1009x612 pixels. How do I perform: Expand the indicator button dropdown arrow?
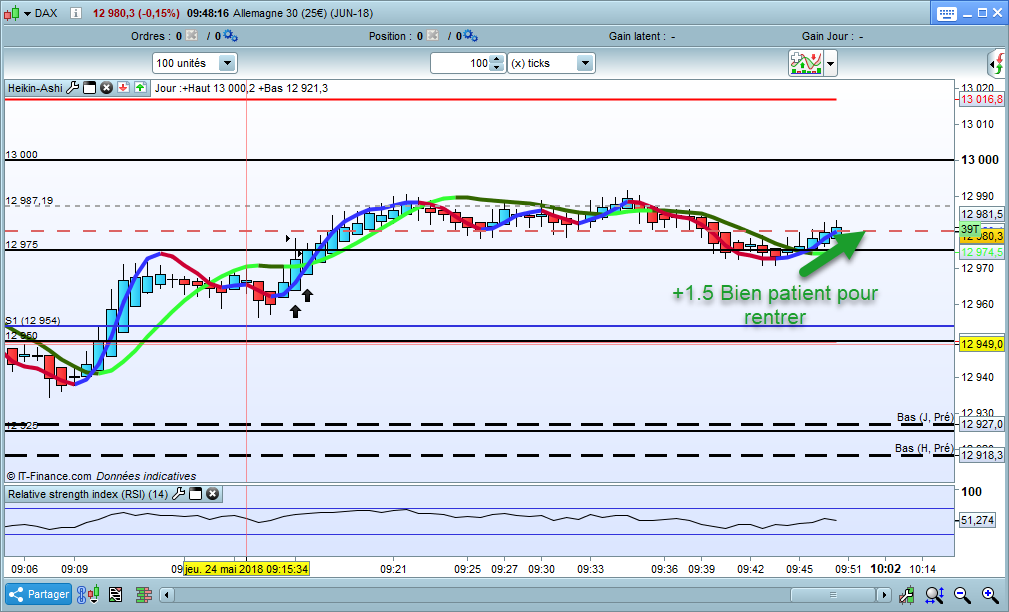830,64
